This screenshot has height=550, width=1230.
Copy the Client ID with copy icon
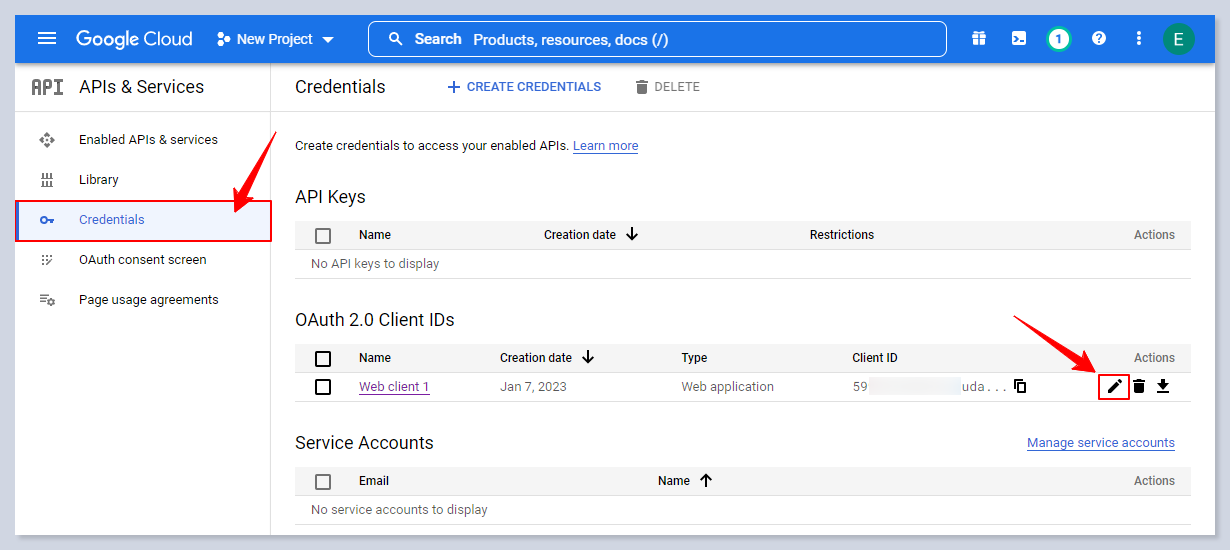[x=1020, y=386]
